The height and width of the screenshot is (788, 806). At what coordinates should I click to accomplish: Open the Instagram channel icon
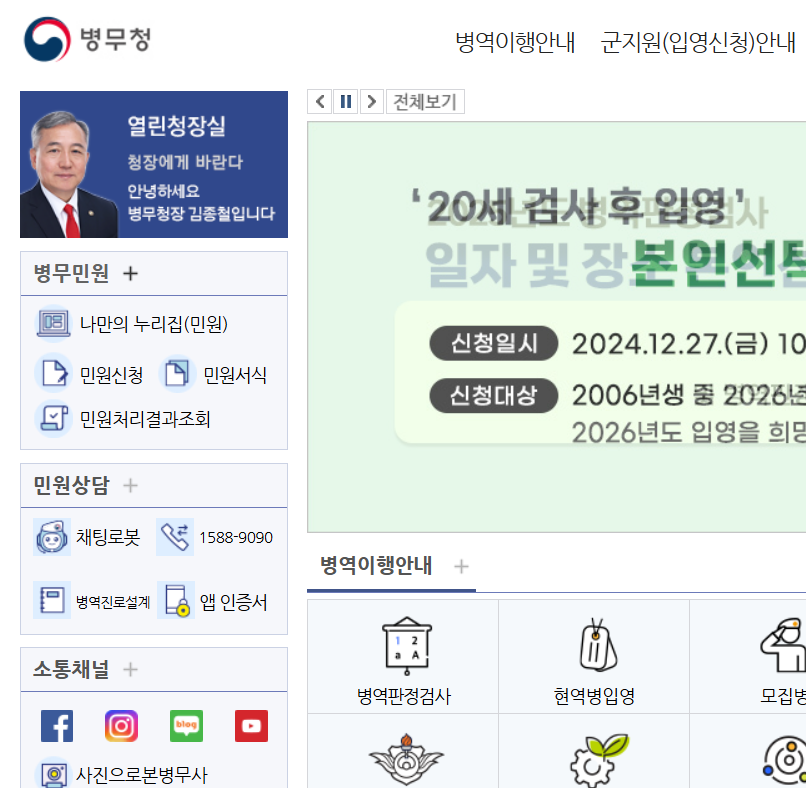[121, 726]
